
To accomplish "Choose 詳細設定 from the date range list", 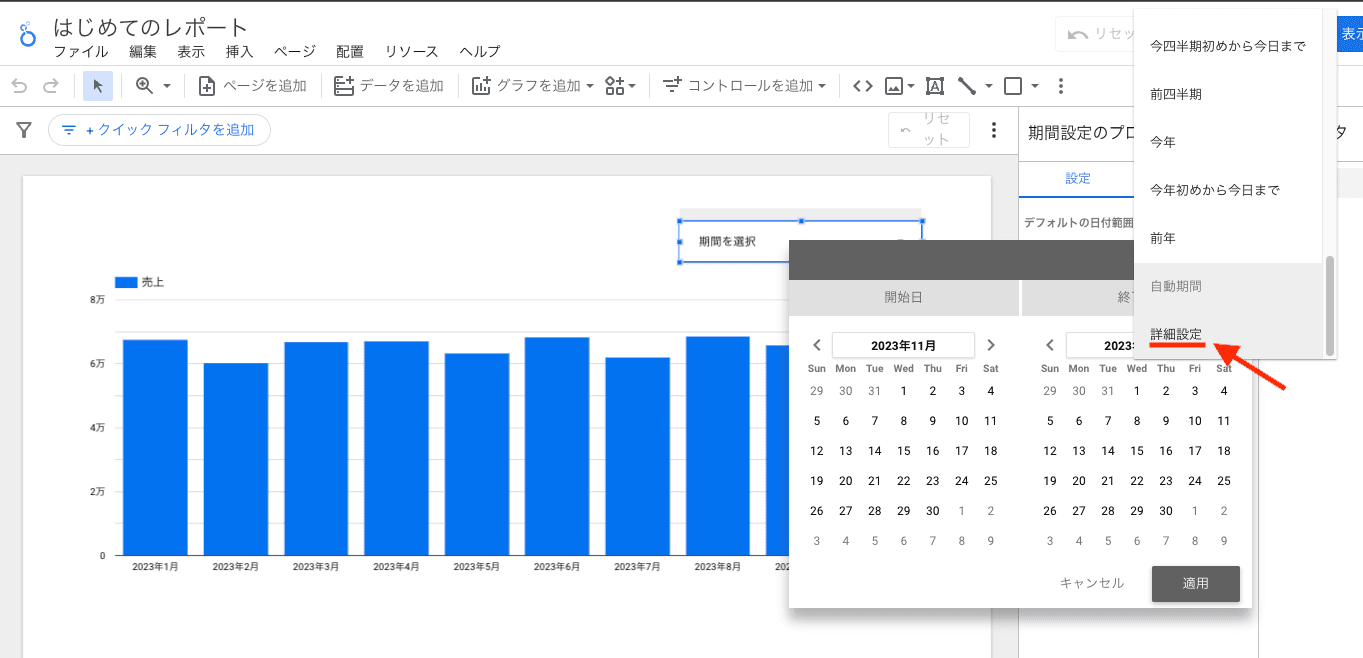I will (1176, 334).
